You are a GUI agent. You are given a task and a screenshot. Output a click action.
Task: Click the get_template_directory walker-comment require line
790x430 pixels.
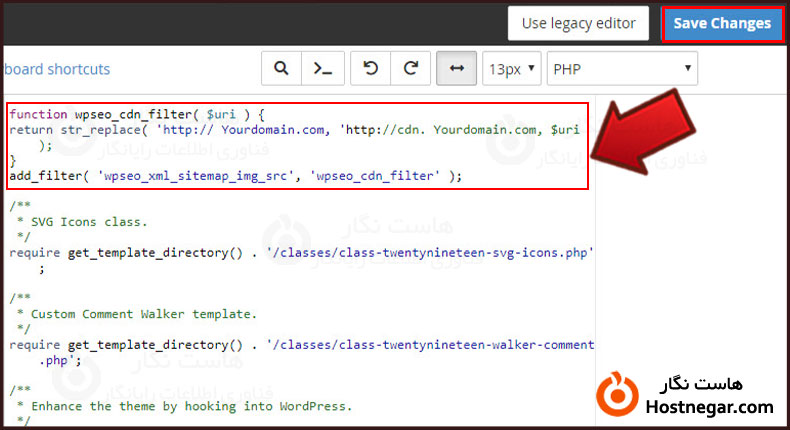click(300, 344)
